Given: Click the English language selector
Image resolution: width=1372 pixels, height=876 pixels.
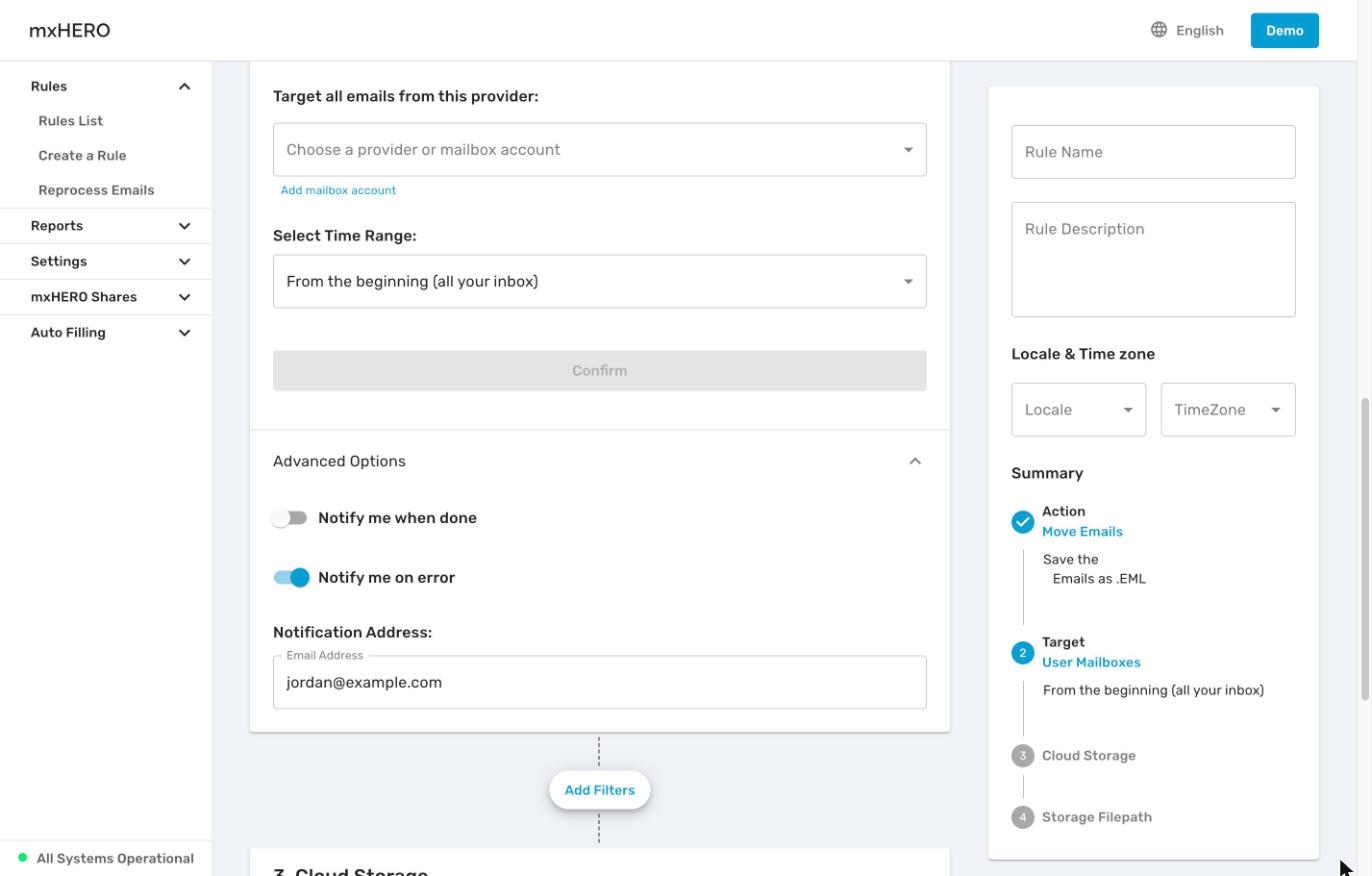Looking at the screenshot, I should click(1187, 30).
